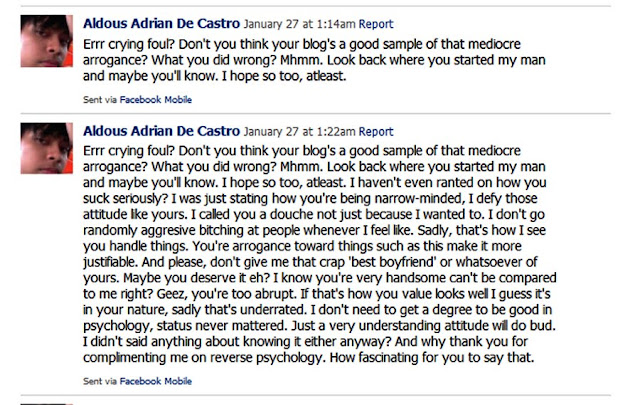Viewport: 640px width, 405px height.
Task: Click the partially visible avatar at the bottom
Action: pos(44,402)
